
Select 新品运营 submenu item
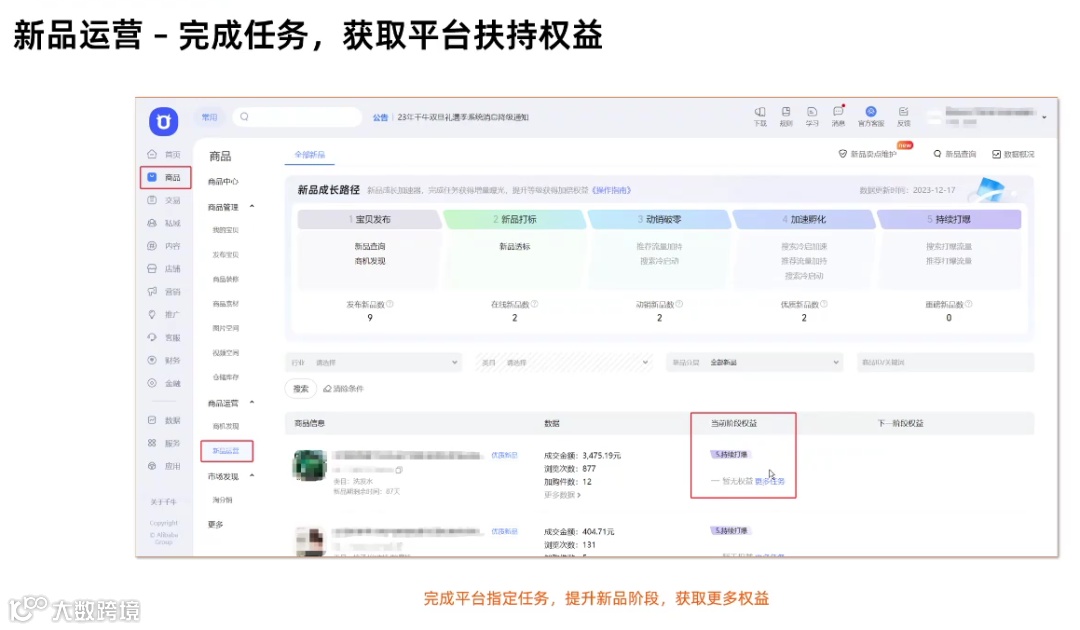pyautogui.click(x=227, y=450)
